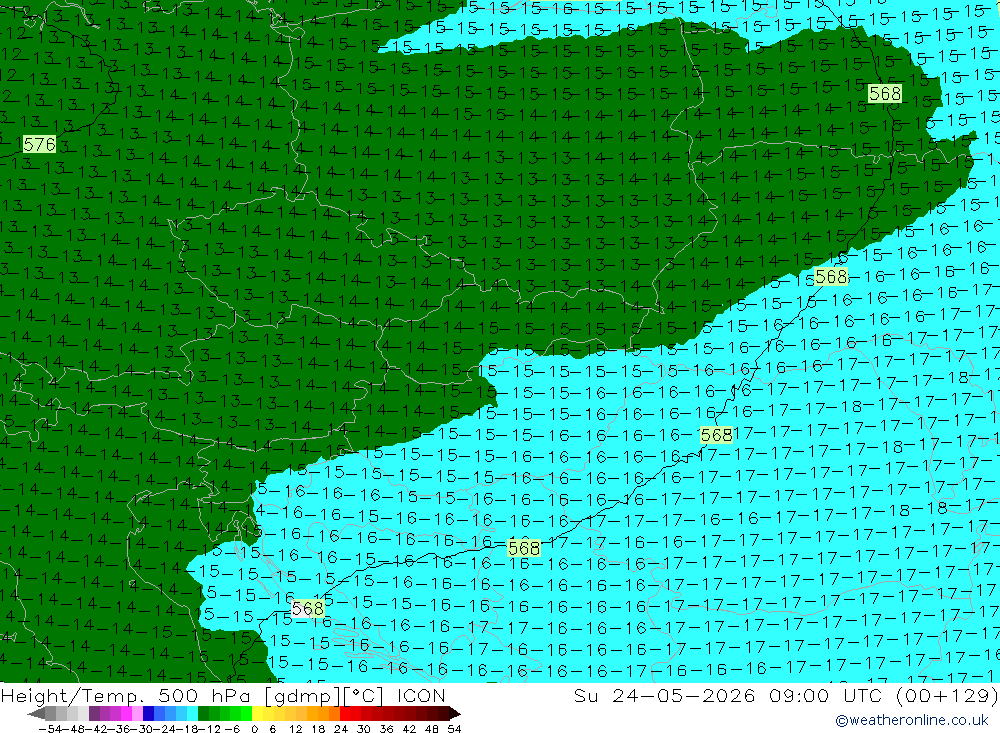The image size is (1000, 733).
Task: Pick the yellow 0 legend swatch
Action: 257,714
